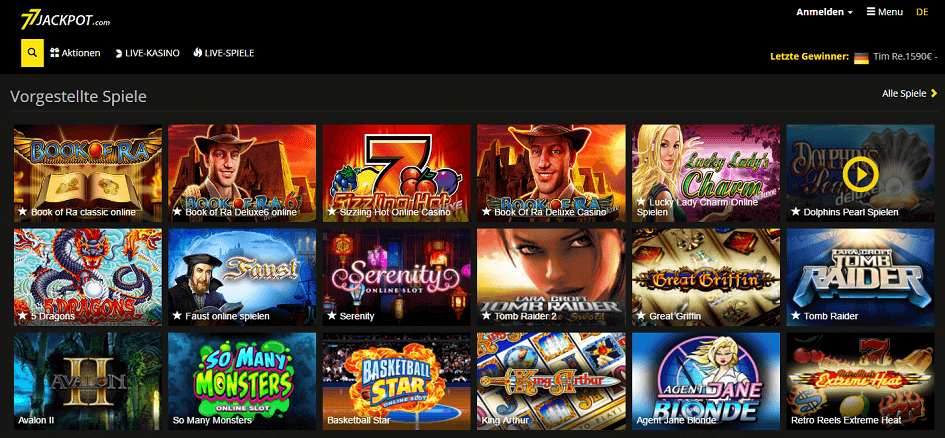Image resolution: width=945 pixels, height=438 pixels.
Task: Click the German flag icon by last winners
Action: [x=861, y=58]
